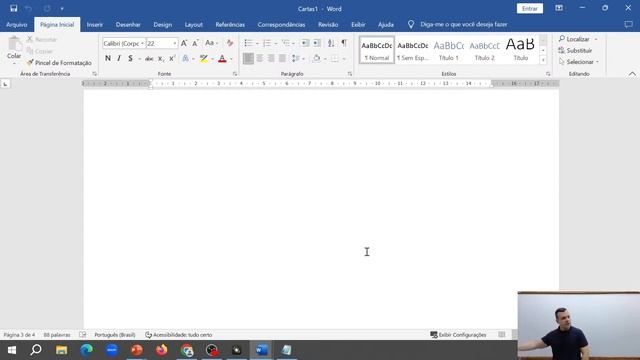Apply the red font color
The height and width of the screenshot is (360, 640).
point(222,59)
